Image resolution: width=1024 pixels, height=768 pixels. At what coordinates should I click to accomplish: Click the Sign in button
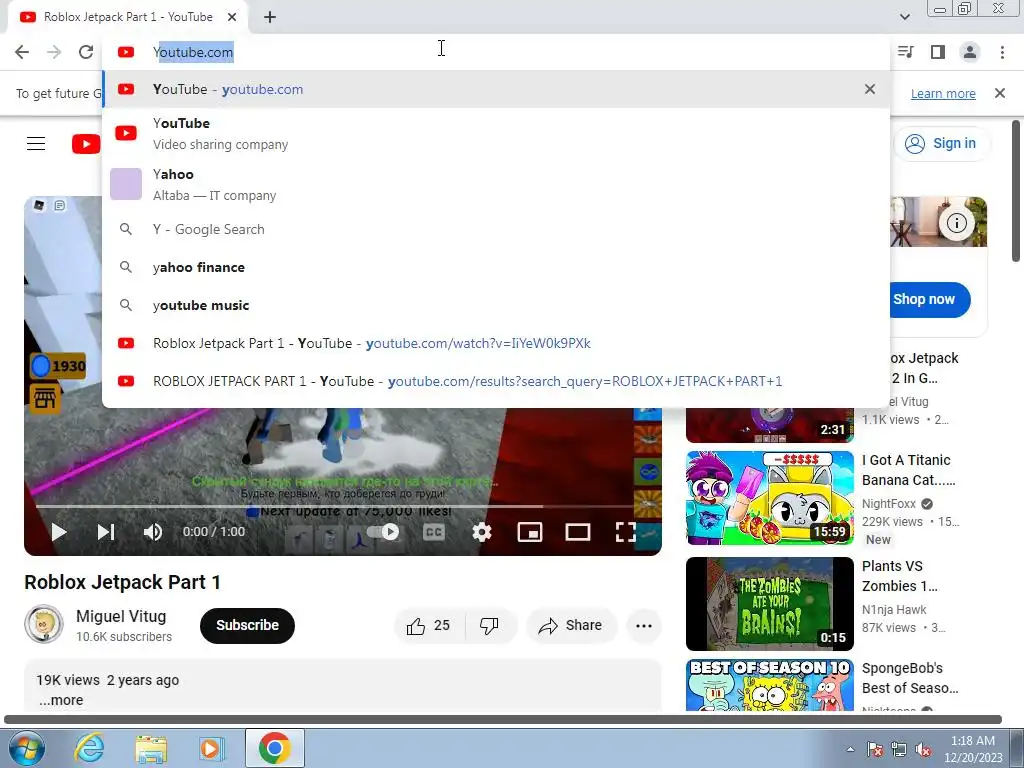click(941, 143)
